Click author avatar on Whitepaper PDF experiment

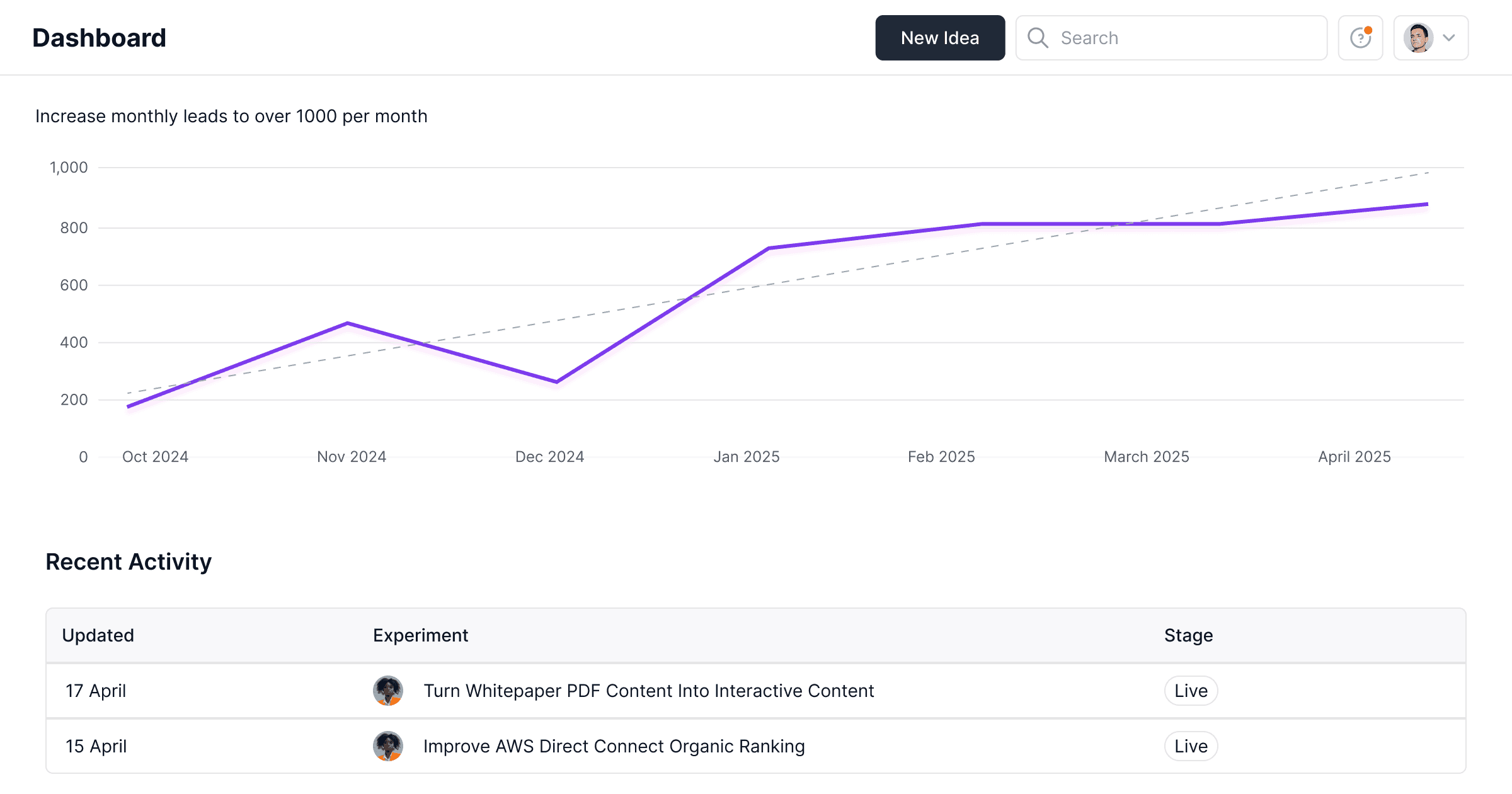388,691
